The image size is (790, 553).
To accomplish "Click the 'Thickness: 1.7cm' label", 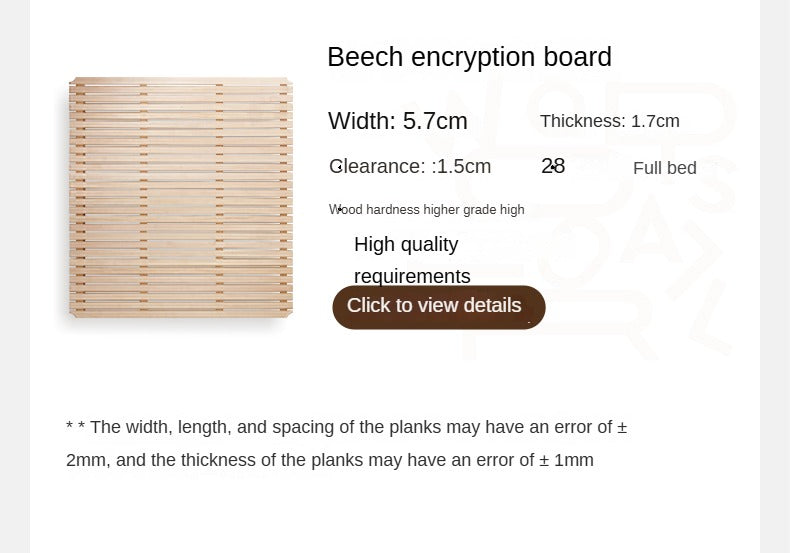I will [x=610, y=121].
